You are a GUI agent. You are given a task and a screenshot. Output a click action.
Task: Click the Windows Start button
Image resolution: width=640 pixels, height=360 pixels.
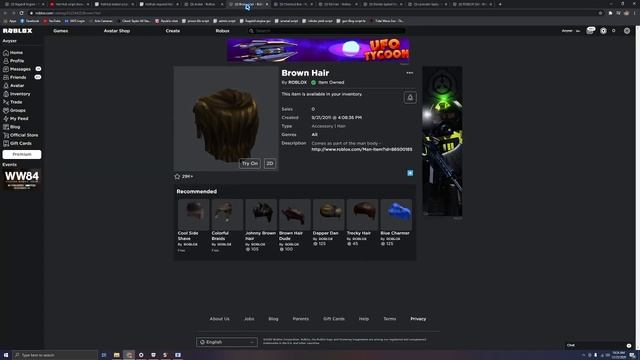pyautogui.click(x=6, y=355)
